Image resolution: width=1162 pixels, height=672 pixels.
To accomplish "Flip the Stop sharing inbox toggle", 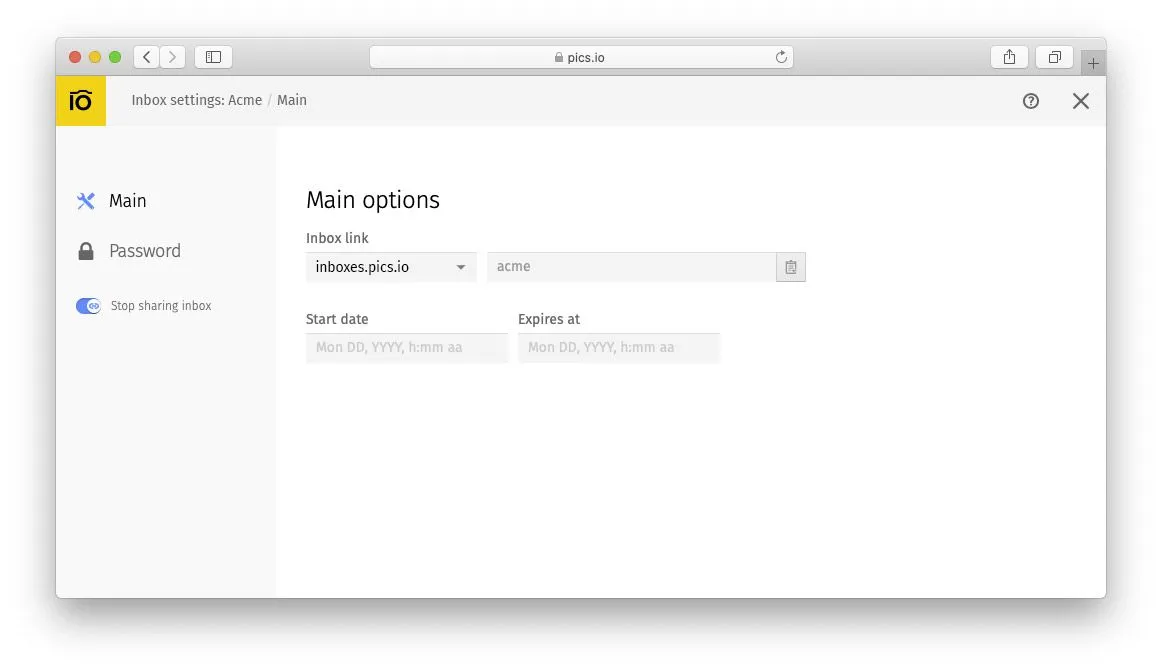I will pos(88,305).
